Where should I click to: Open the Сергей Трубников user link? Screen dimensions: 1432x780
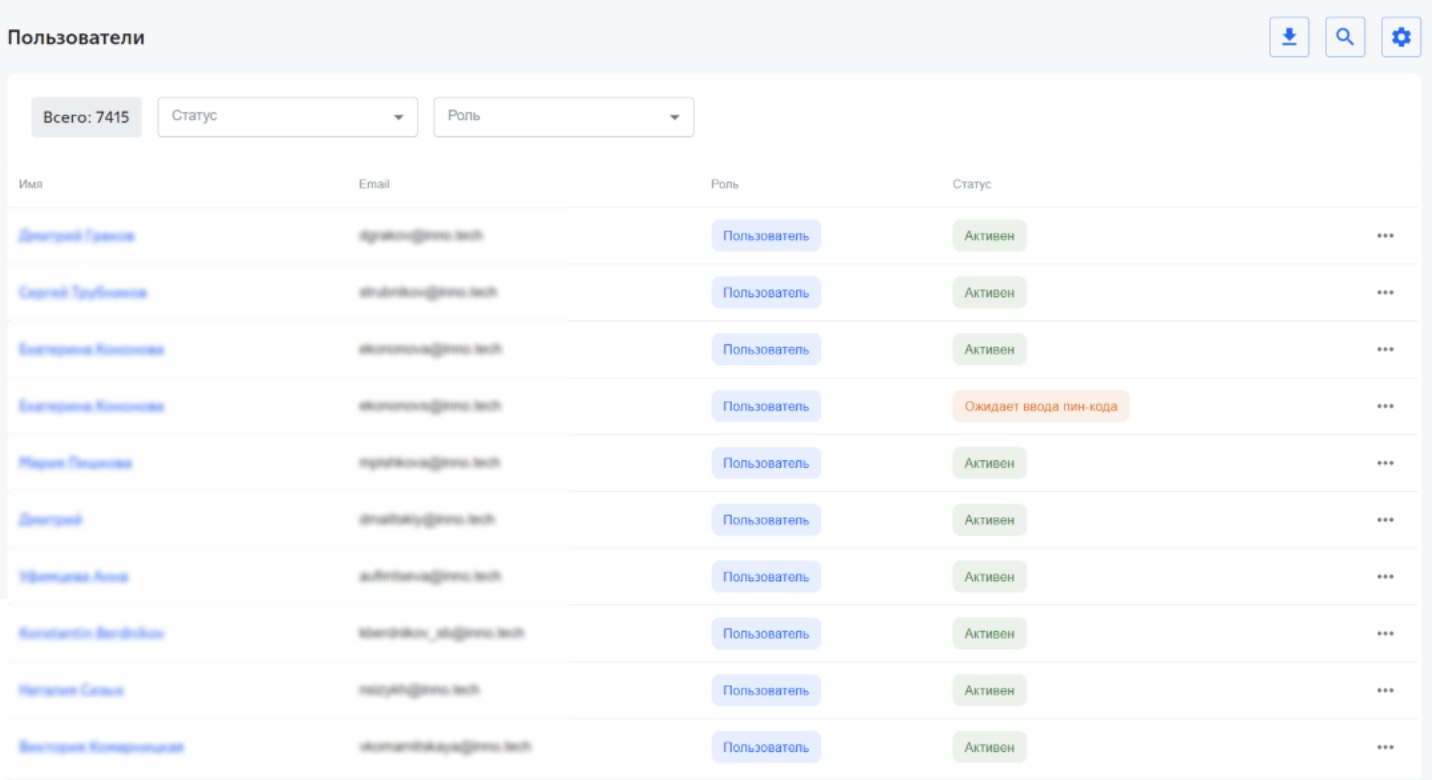pyautogui.click(x=83, y=293)
